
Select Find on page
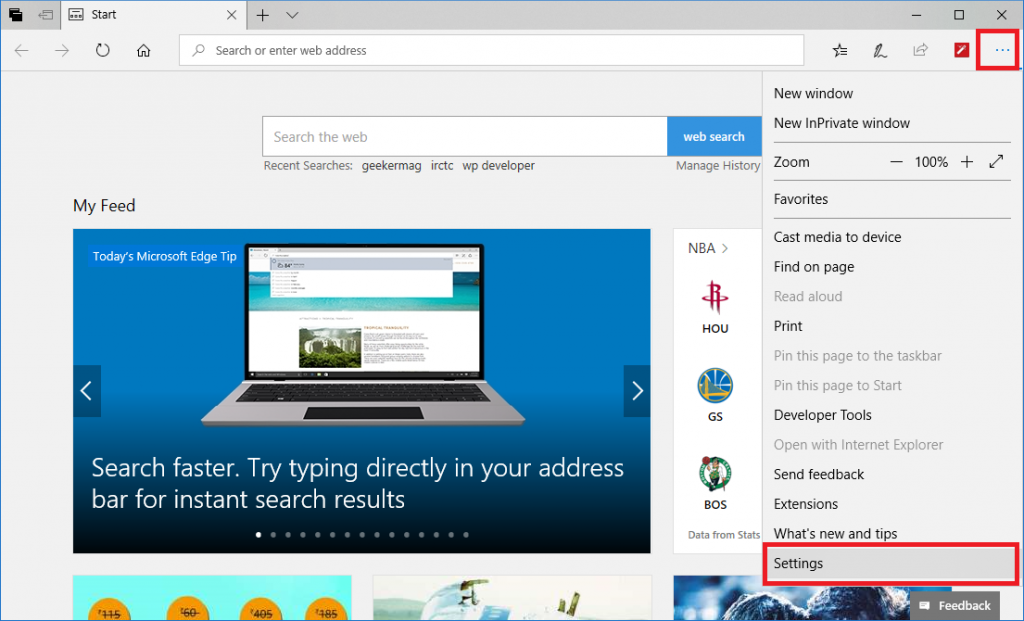[x=814, y=266]
